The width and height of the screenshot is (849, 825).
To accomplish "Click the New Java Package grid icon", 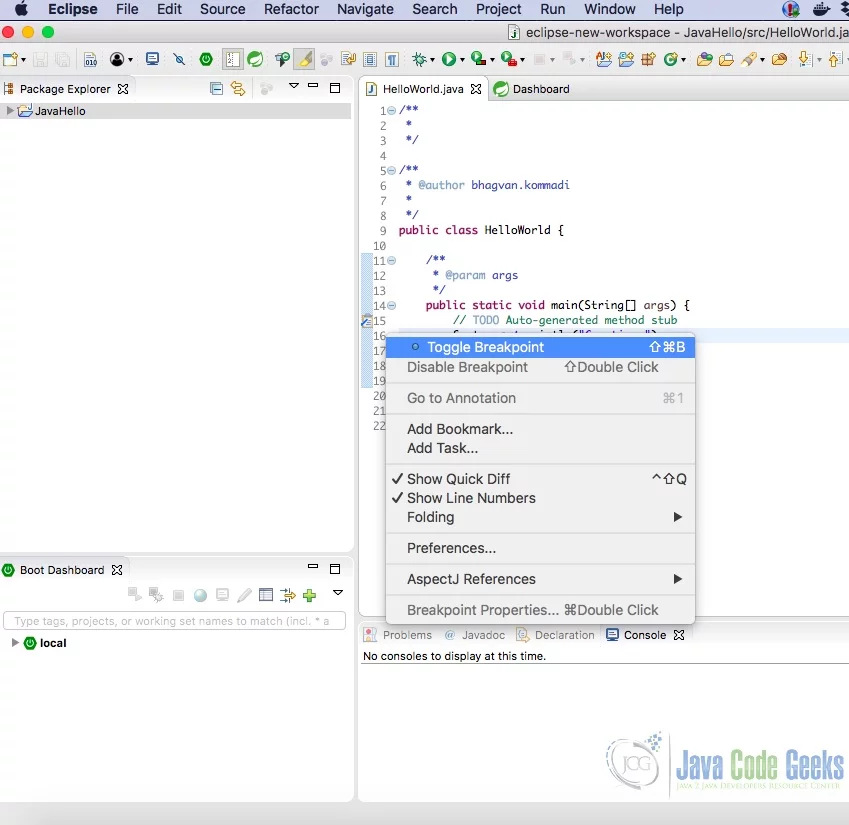I will (648, 59).
